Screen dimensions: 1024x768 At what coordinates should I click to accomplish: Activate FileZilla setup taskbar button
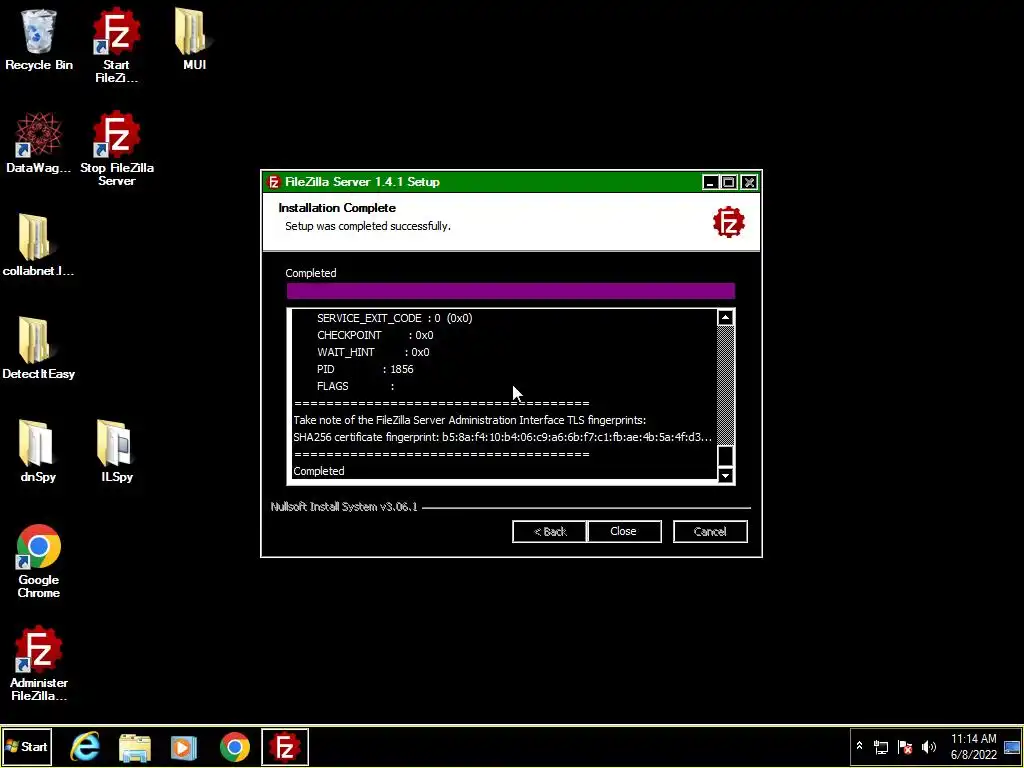[285, 747]
